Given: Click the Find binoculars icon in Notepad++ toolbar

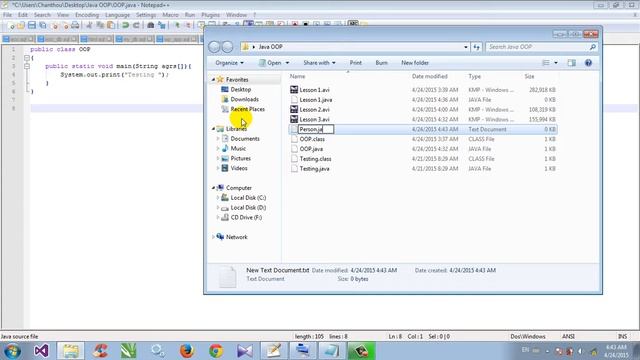Looking at the screenshot, I should pos(151,25).
